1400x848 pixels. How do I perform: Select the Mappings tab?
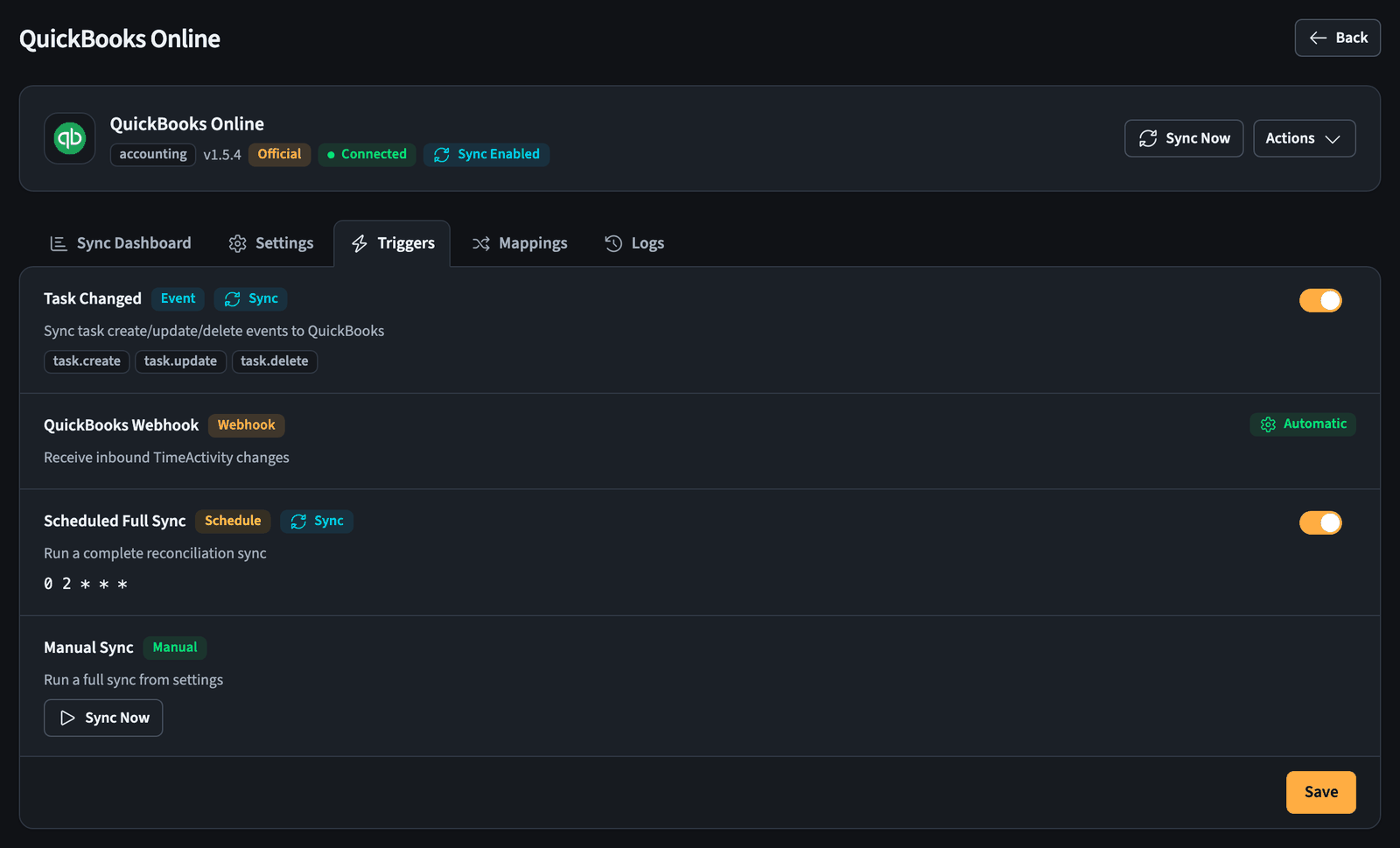pyautogui.click(x=520, y=243)
